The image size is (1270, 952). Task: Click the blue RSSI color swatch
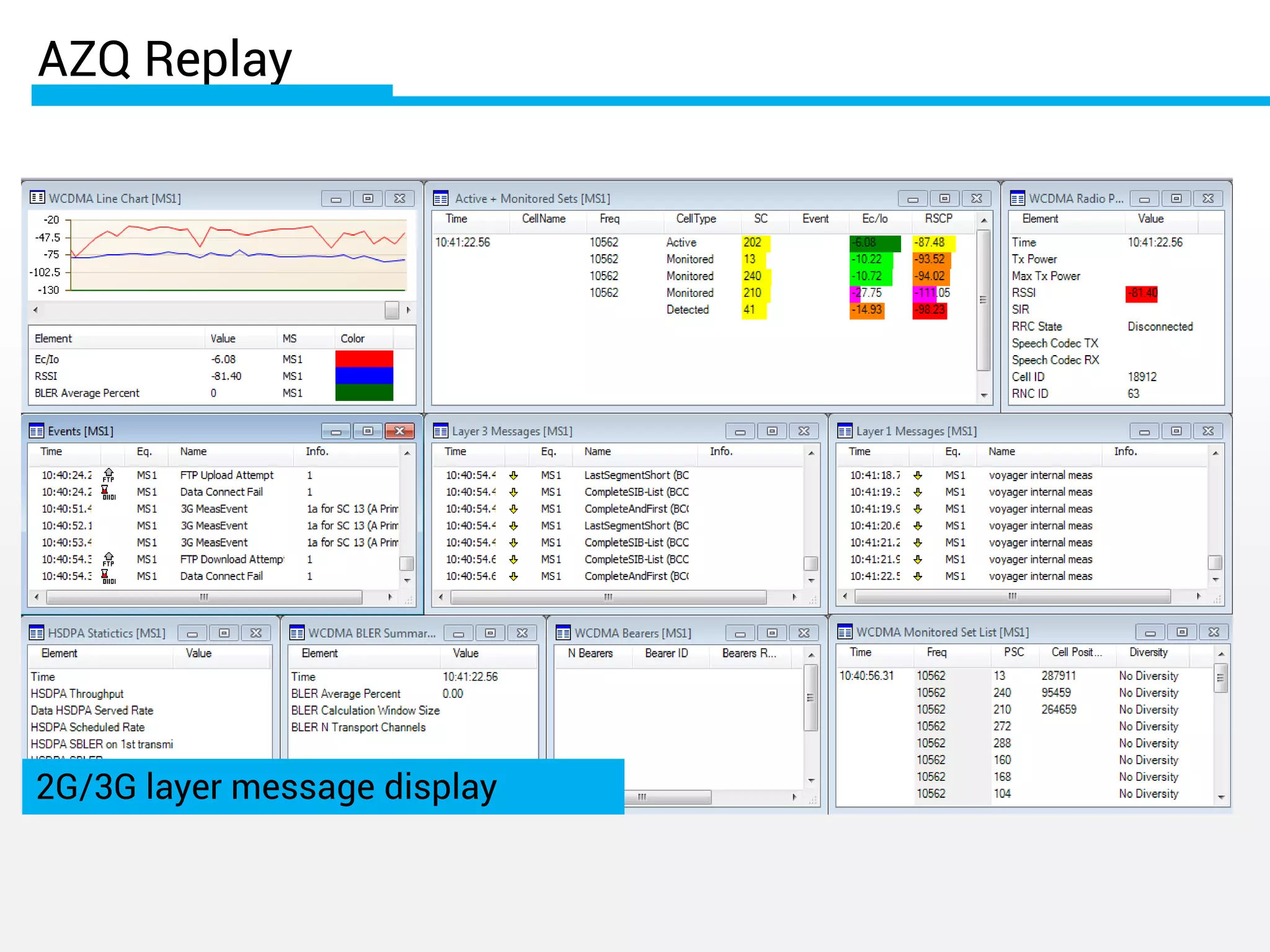364,376
